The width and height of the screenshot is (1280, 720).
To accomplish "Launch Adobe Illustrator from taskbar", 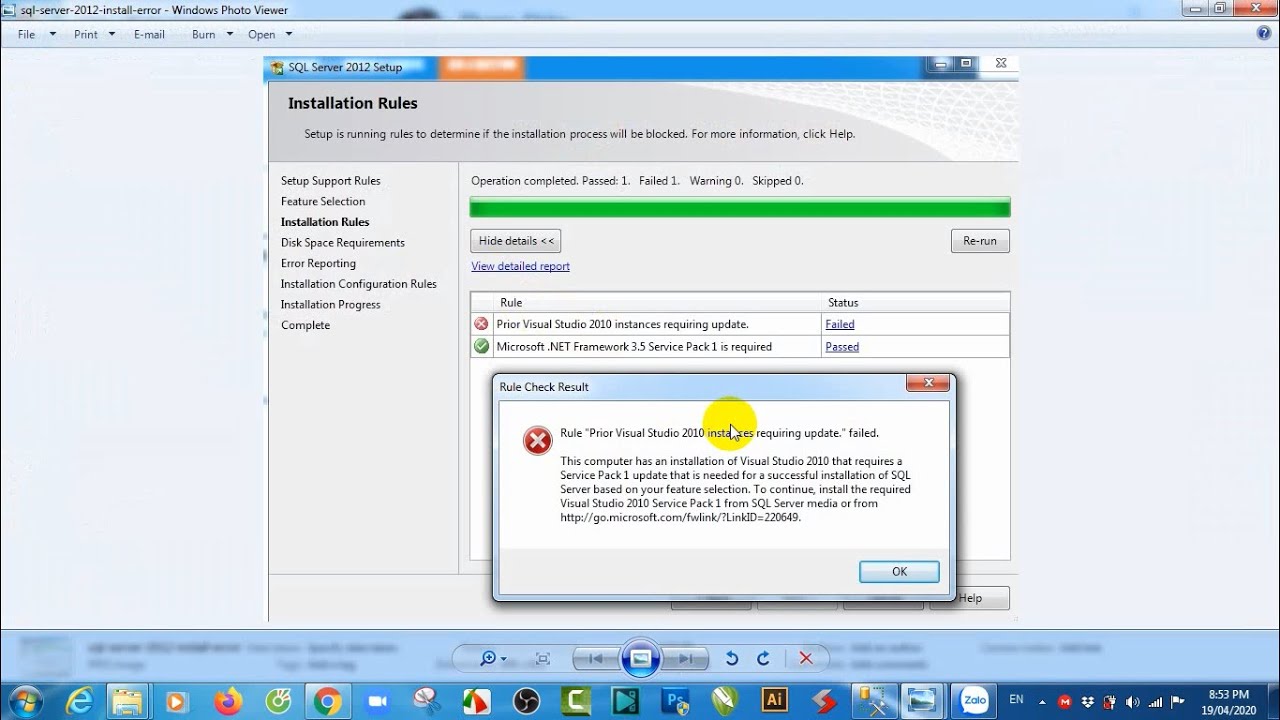I will click(x=773, y=701).
